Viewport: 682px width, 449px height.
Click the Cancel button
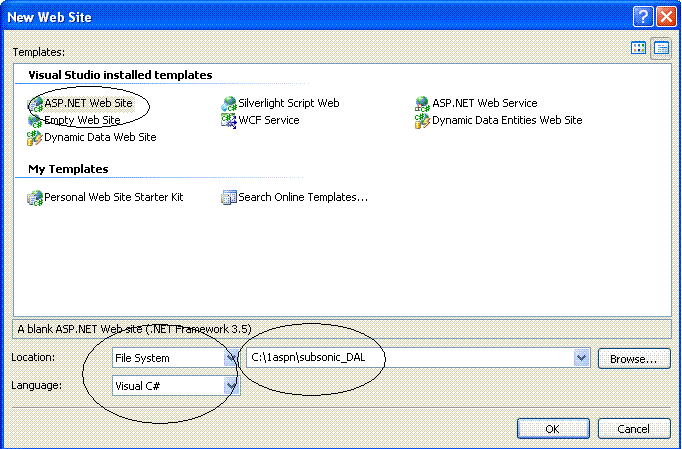coord(634,429)
